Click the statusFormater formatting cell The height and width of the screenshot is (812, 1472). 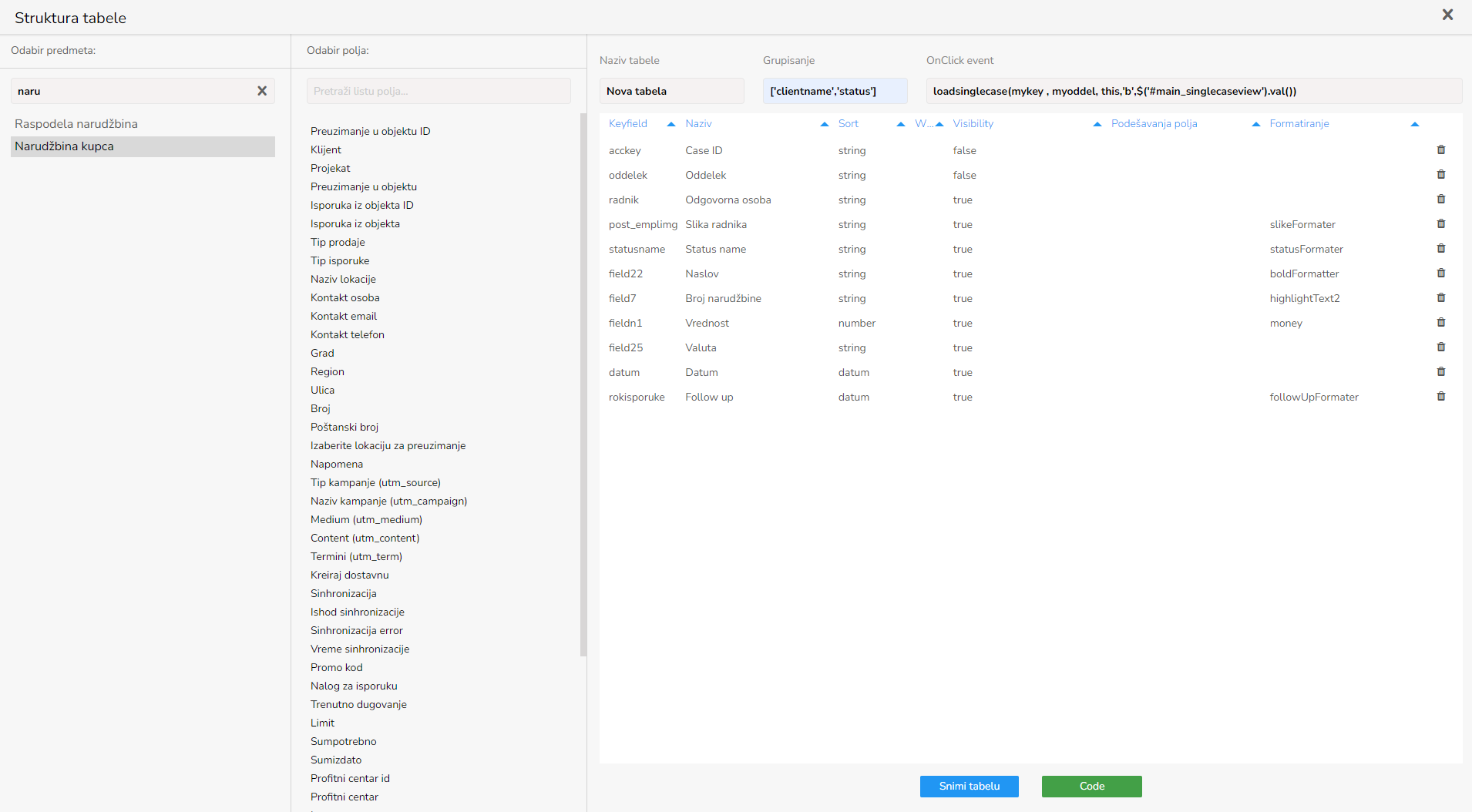(x=1306, y=250)
